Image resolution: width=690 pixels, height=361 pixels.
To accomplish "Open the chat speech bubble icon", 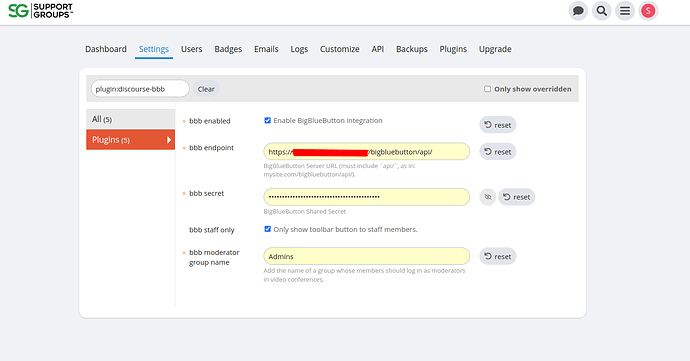I will 578,11.
